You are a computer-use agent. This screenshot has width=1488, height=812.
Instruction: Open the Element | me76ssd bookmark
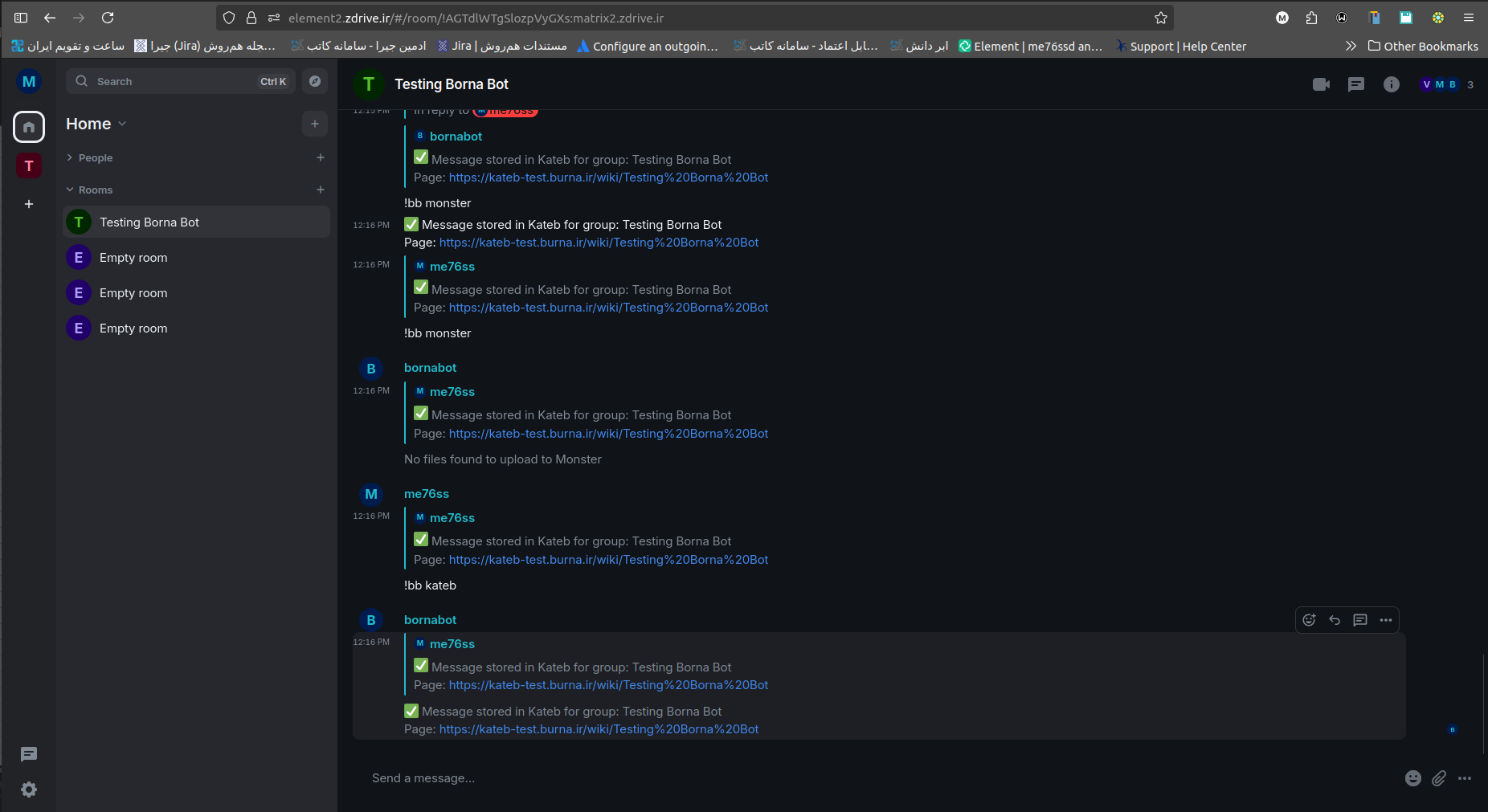[1031, 46]
